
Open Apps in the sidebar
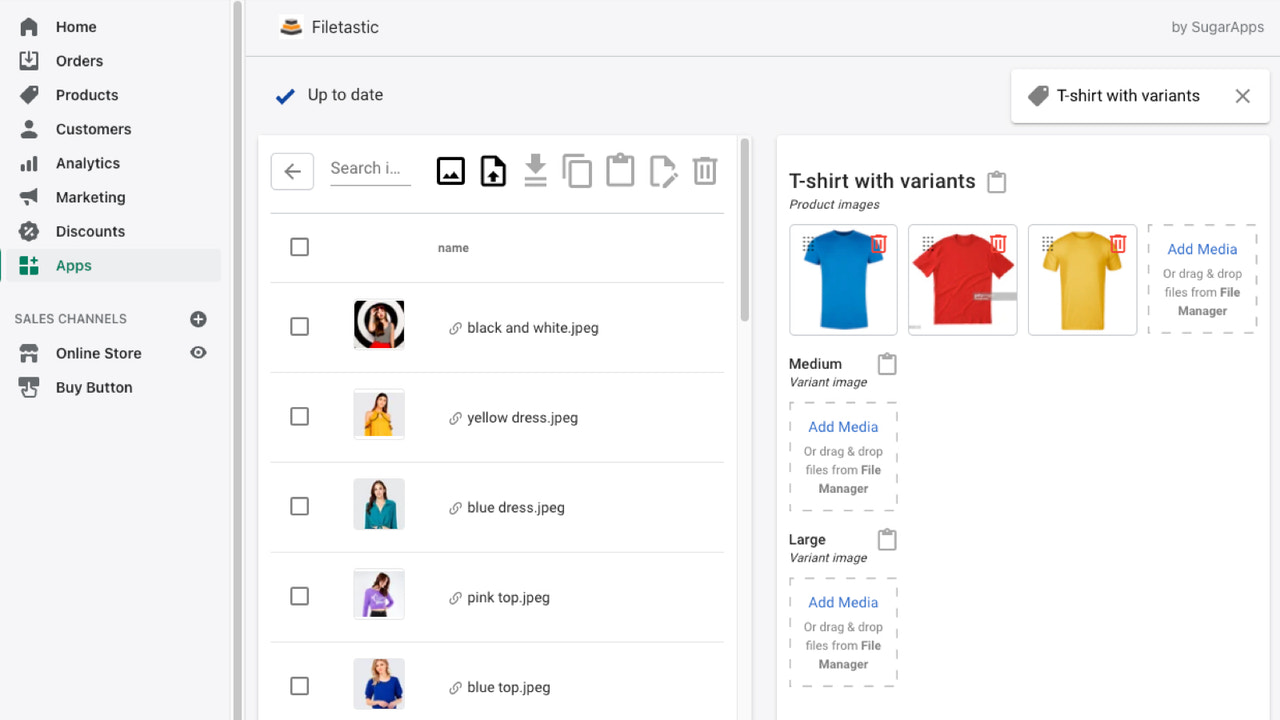pos(73,265)
